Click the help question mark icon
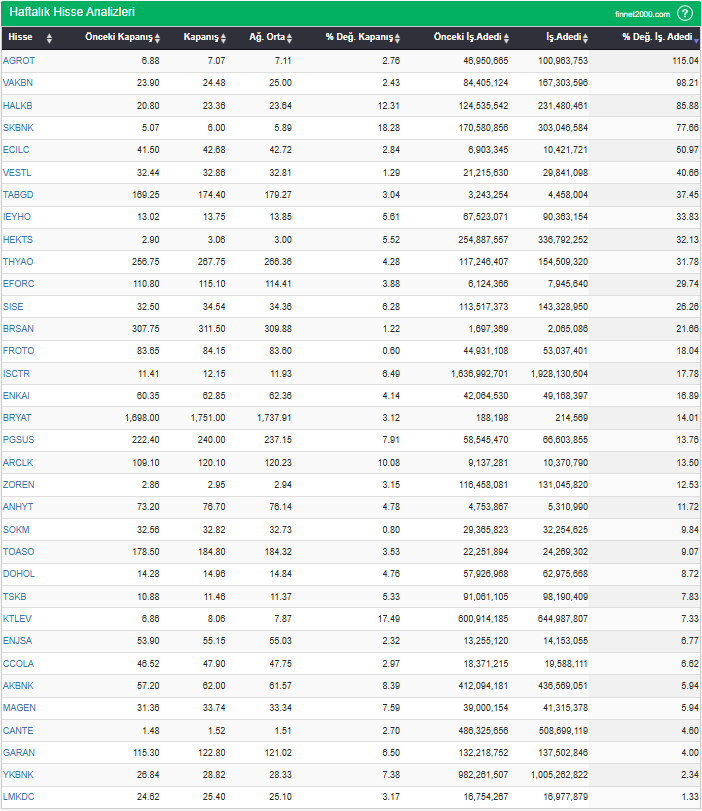 click(685, 13)
